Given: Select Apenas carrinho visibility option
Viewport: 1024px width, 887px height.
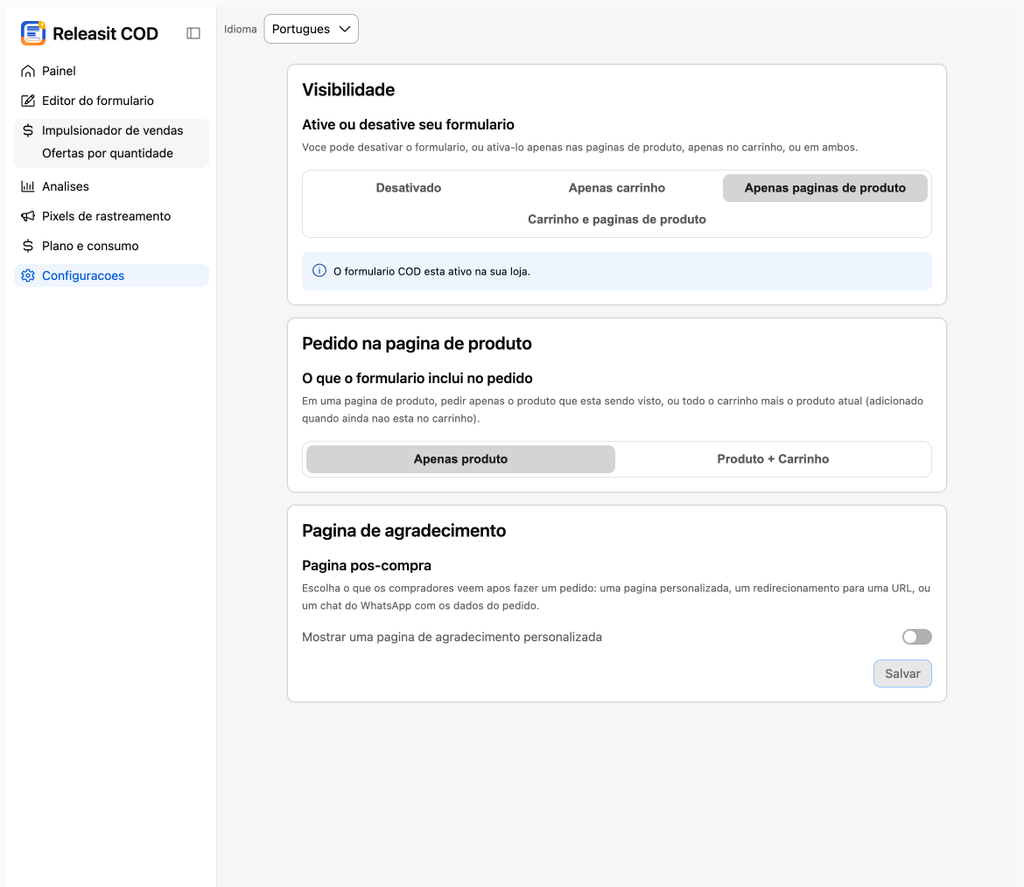Looking at the screenshot, I should pos(616,187).
